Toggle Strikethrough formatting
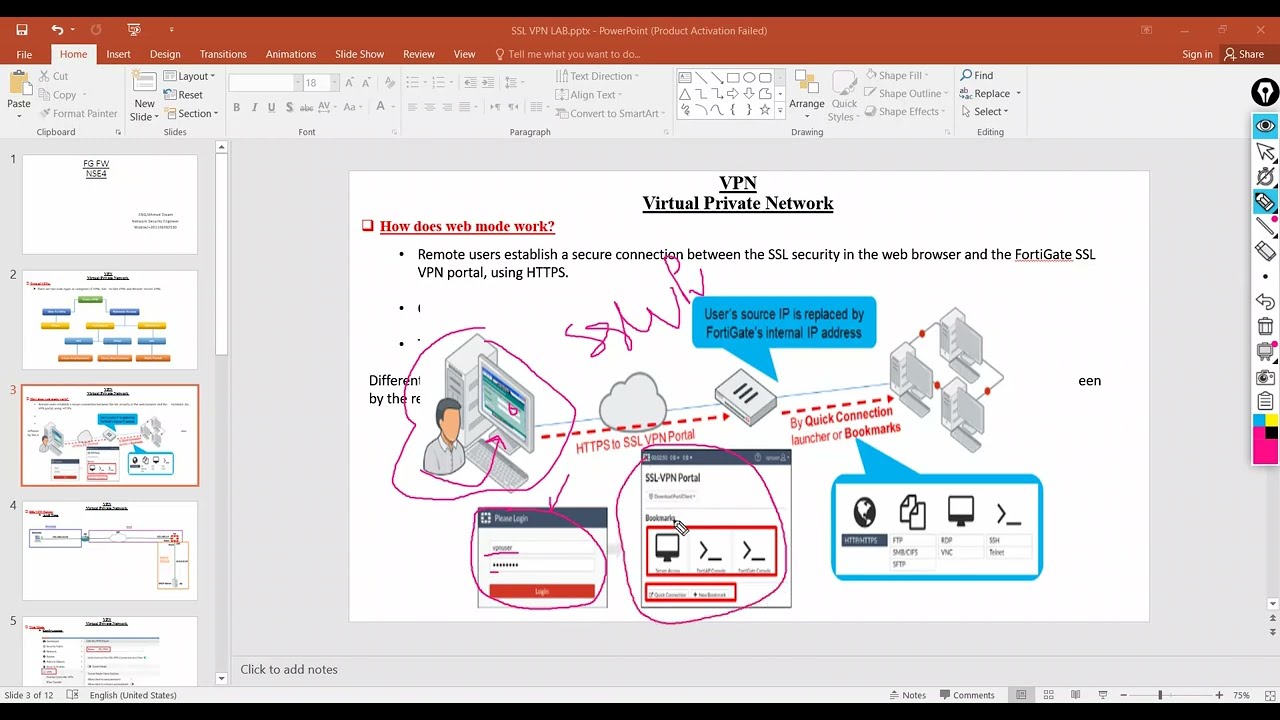This screenshot has width=1280, height=720. coord(307,107)
